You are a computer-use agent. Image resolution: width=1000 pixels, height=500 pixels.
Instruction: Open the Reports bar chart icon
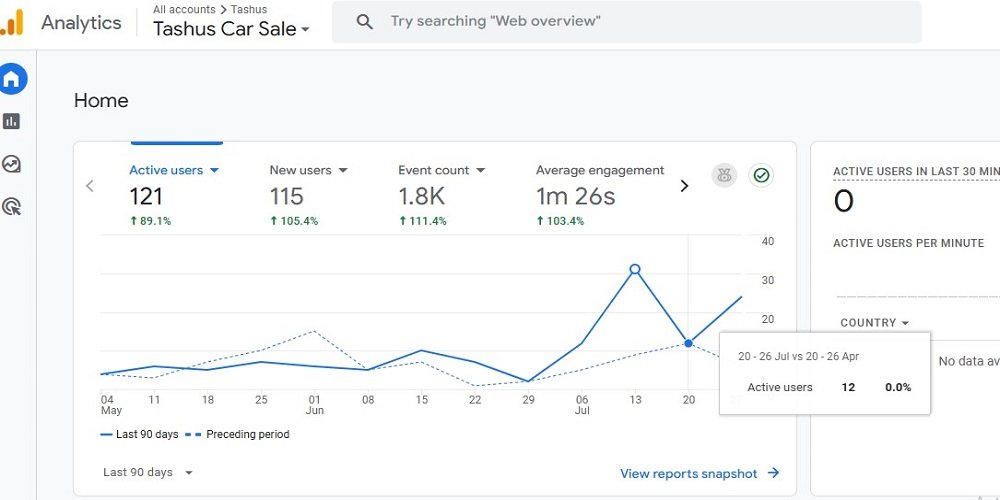point(12,121)
